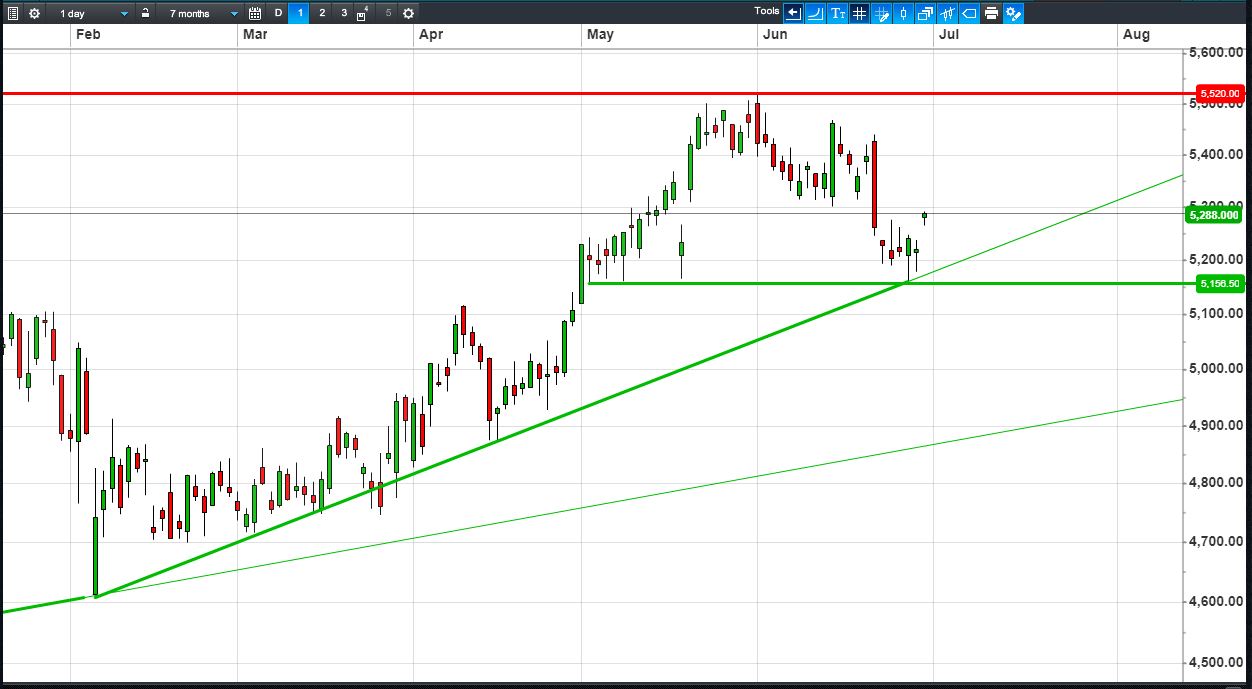The height and width of the screenshot is (689, 1252).
Task: Click the May month label
Action: tap(601, 34)
